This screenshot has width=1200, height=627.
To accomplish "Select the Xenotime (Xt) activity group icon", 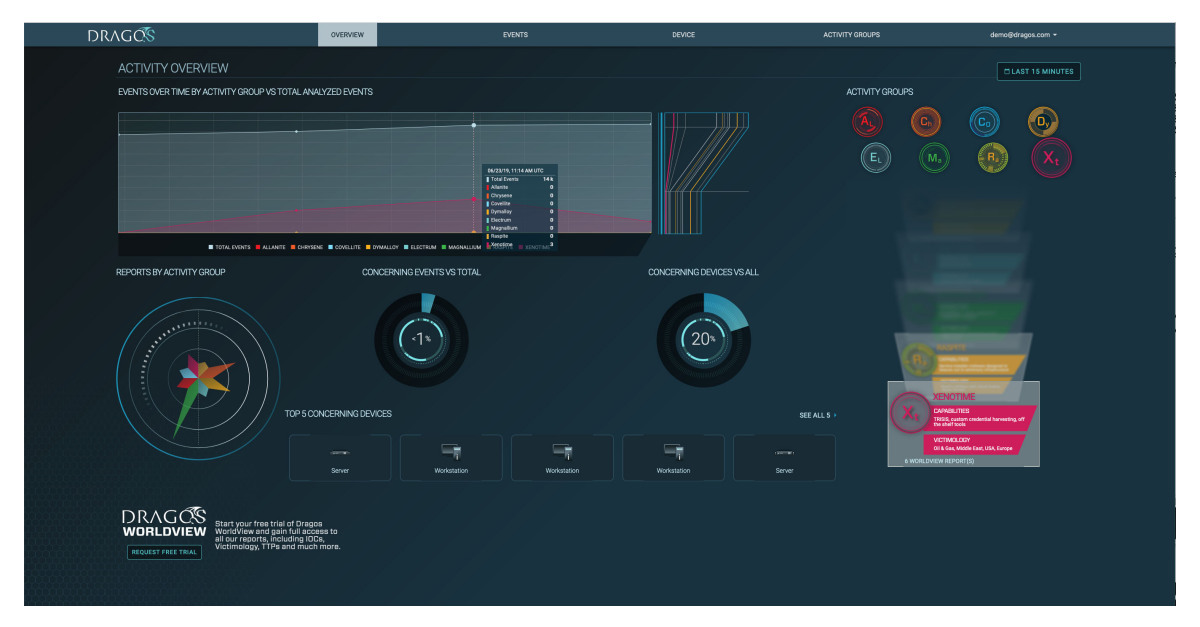I will coord(1050,156).
